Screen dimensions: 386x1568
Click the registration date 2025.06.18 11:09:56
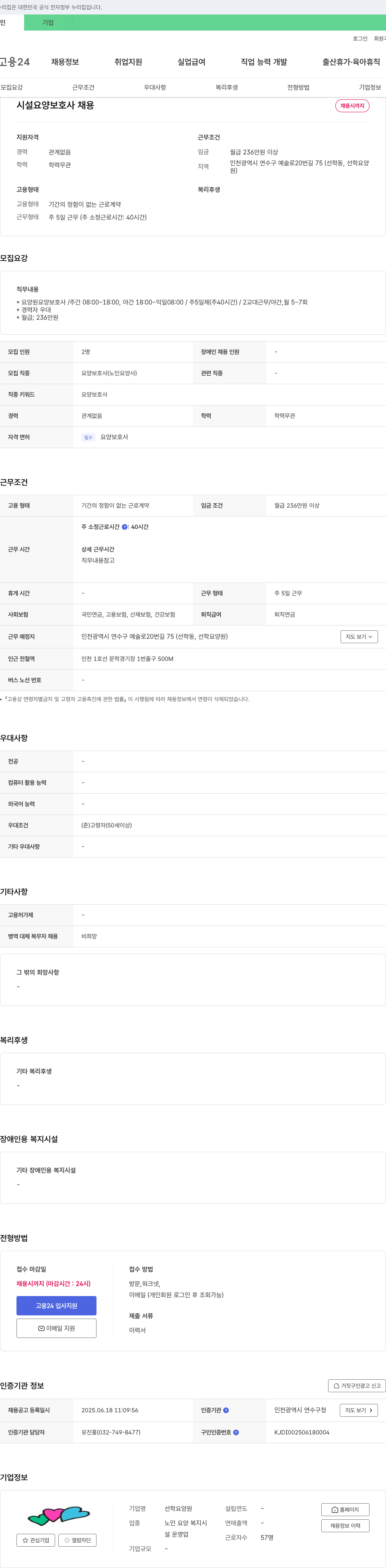[x=110, y=1410]
